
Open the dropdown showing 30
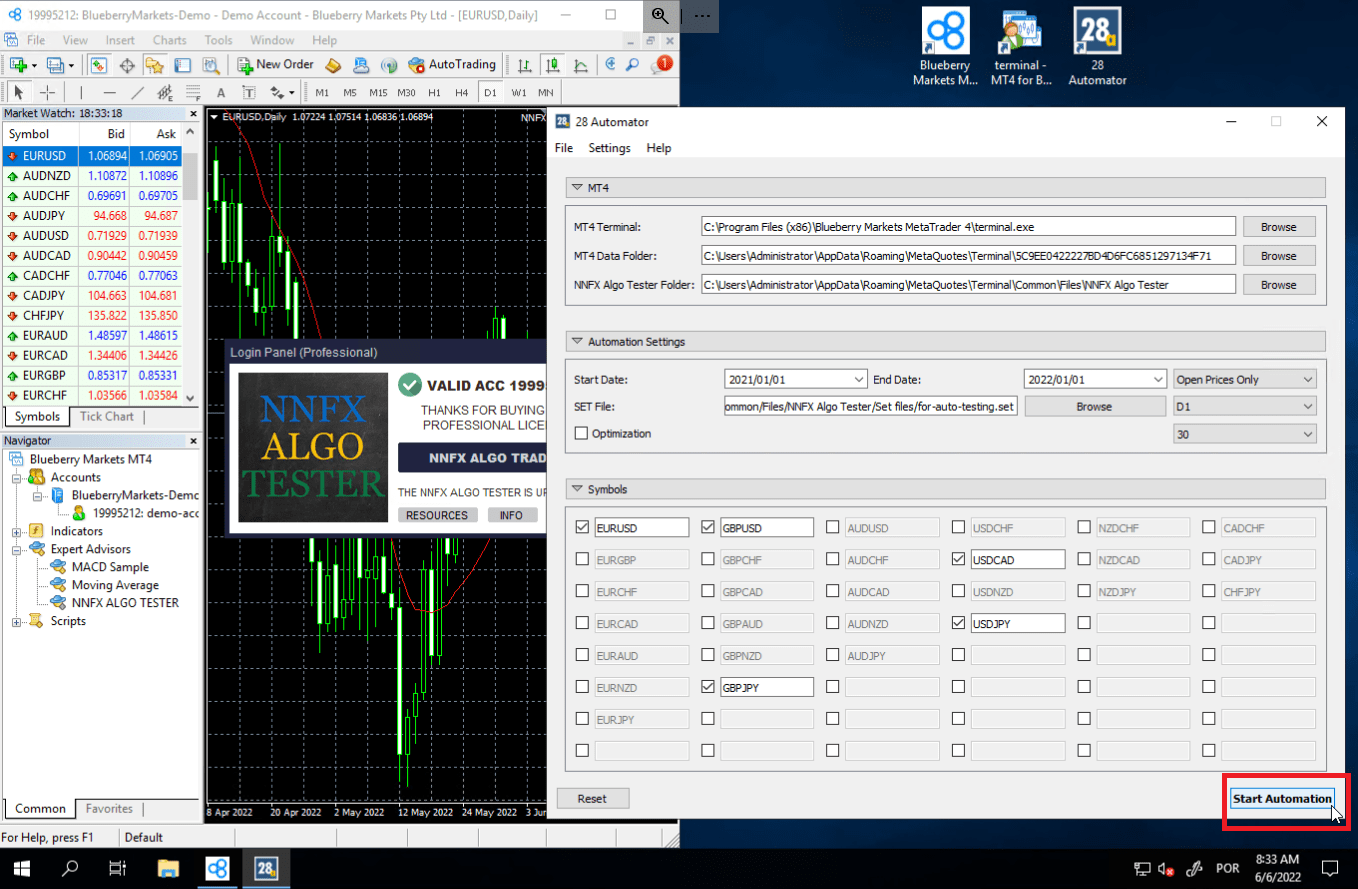(1245, 434)
